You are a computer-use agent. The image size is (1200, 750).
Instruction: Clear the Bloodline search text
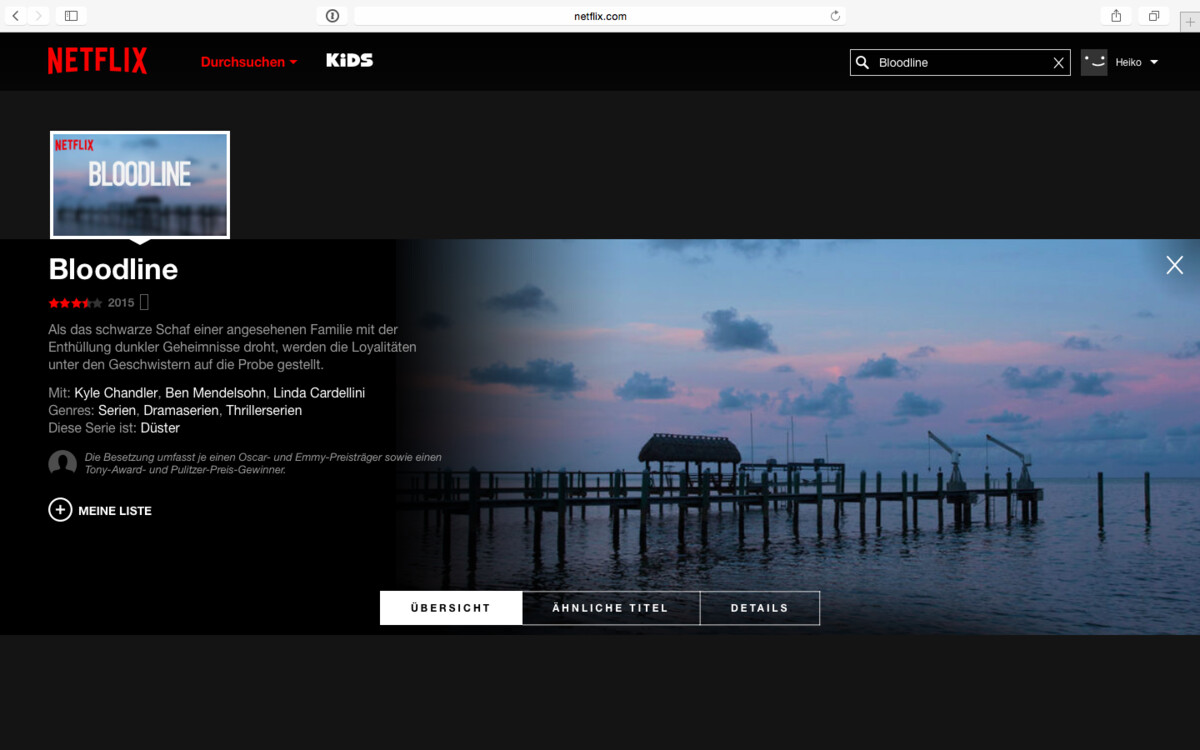pyautogui.click(x=1059, y=63)
